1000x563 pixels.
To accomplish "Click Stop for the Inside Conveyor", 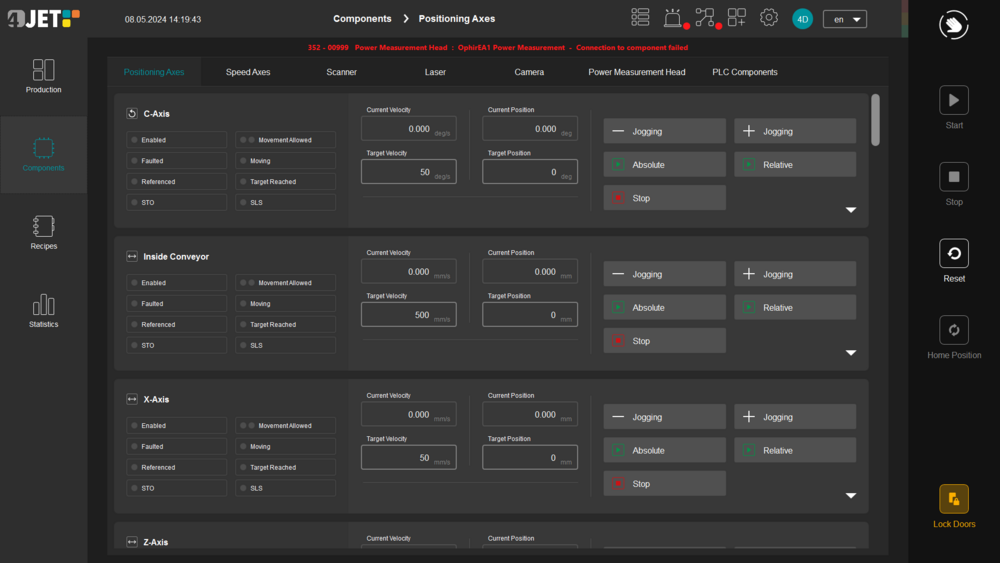I will [x=664, y=341].
